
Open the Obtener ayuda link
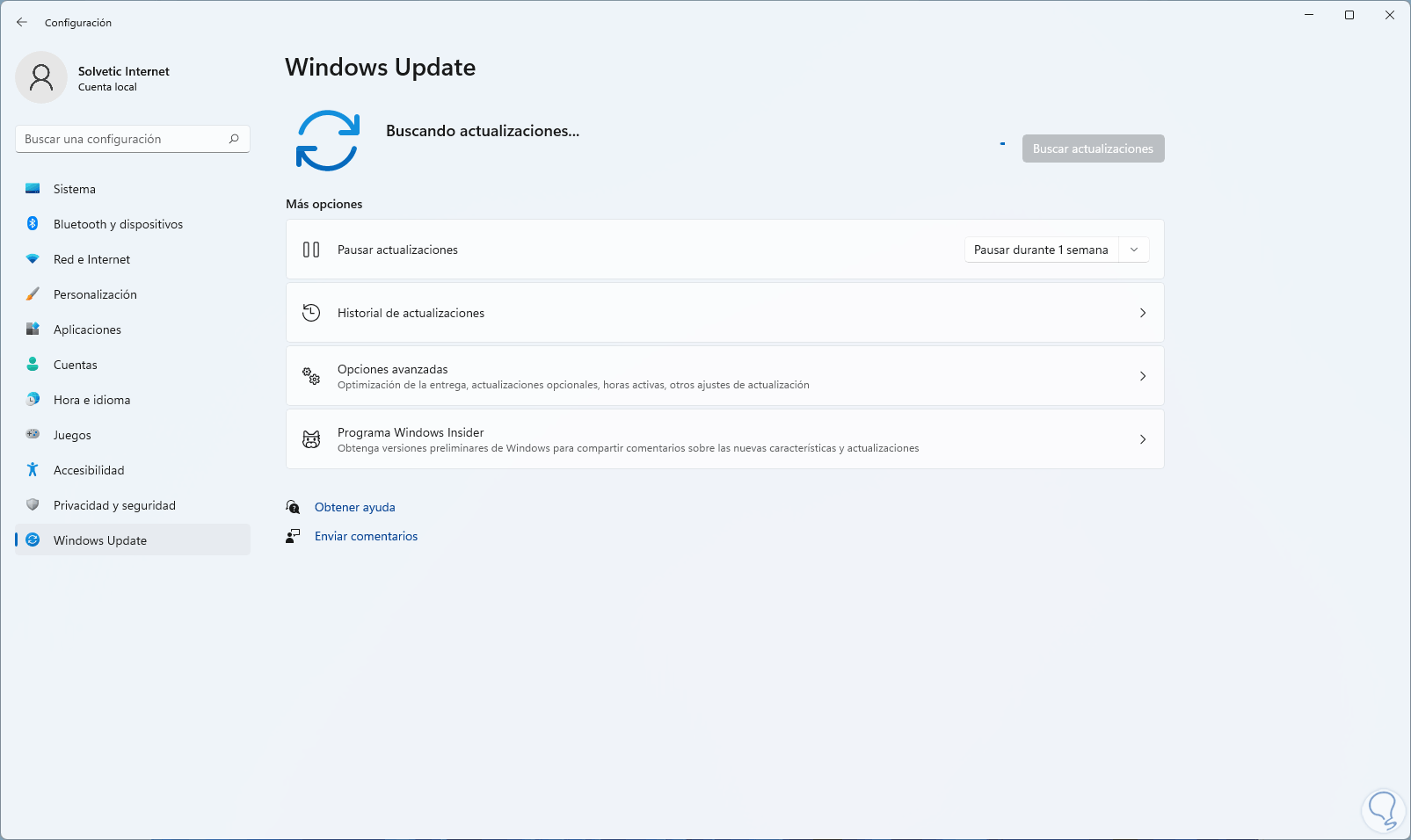click(x=355, y=507)
